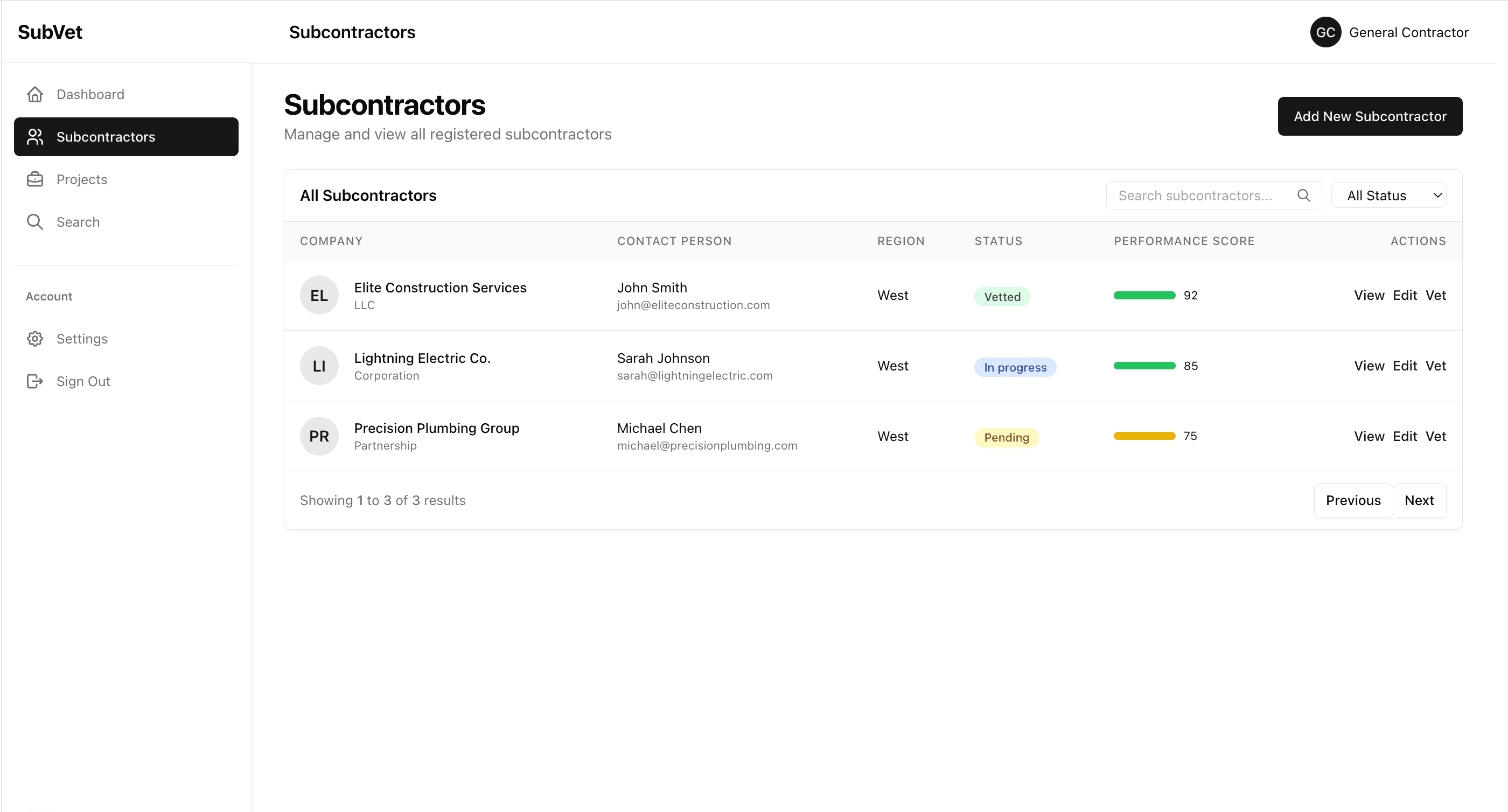Open the All Status filter dropdown
Image resolution: width=1508 pixels, height=812 pixels.
tap(1388, 195)
